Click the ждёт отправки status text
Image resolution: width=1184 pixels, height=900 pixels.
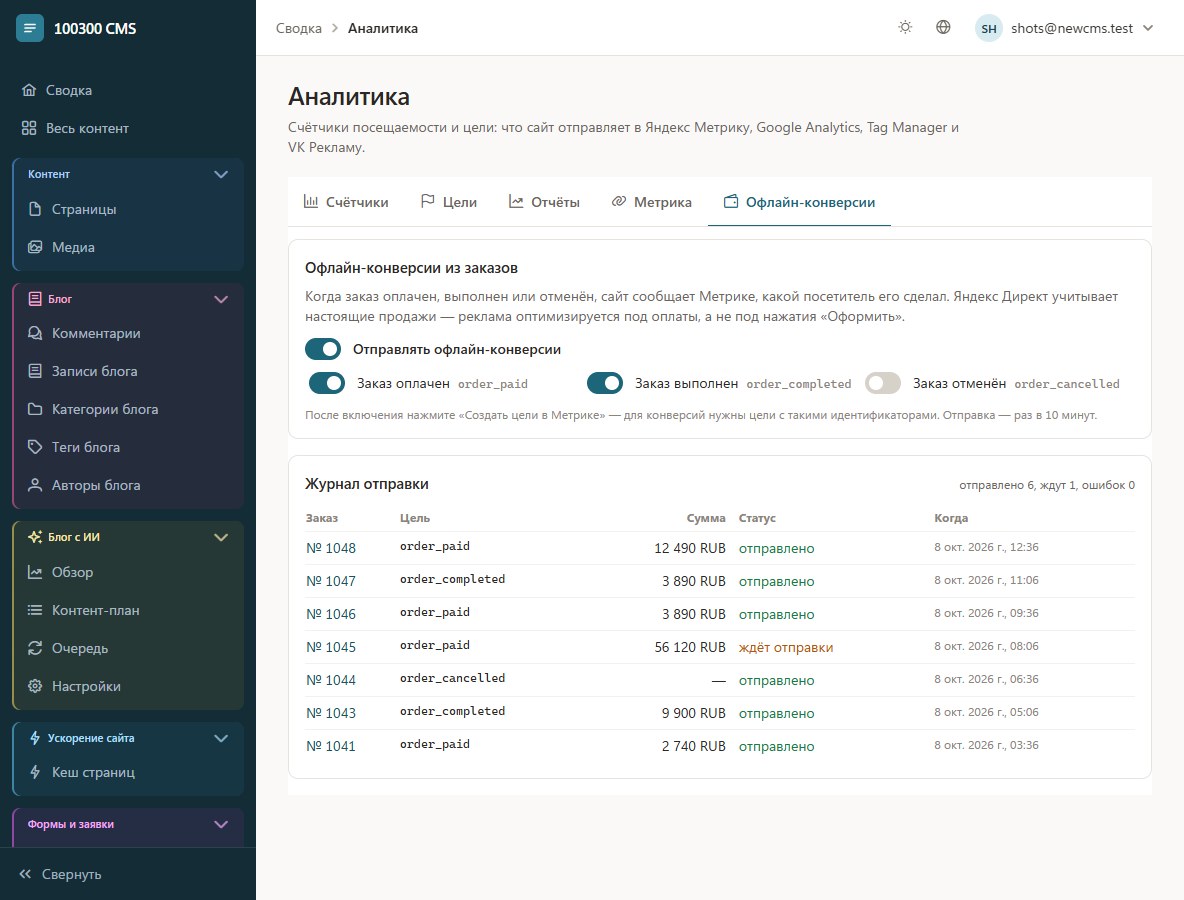[786, 647]
